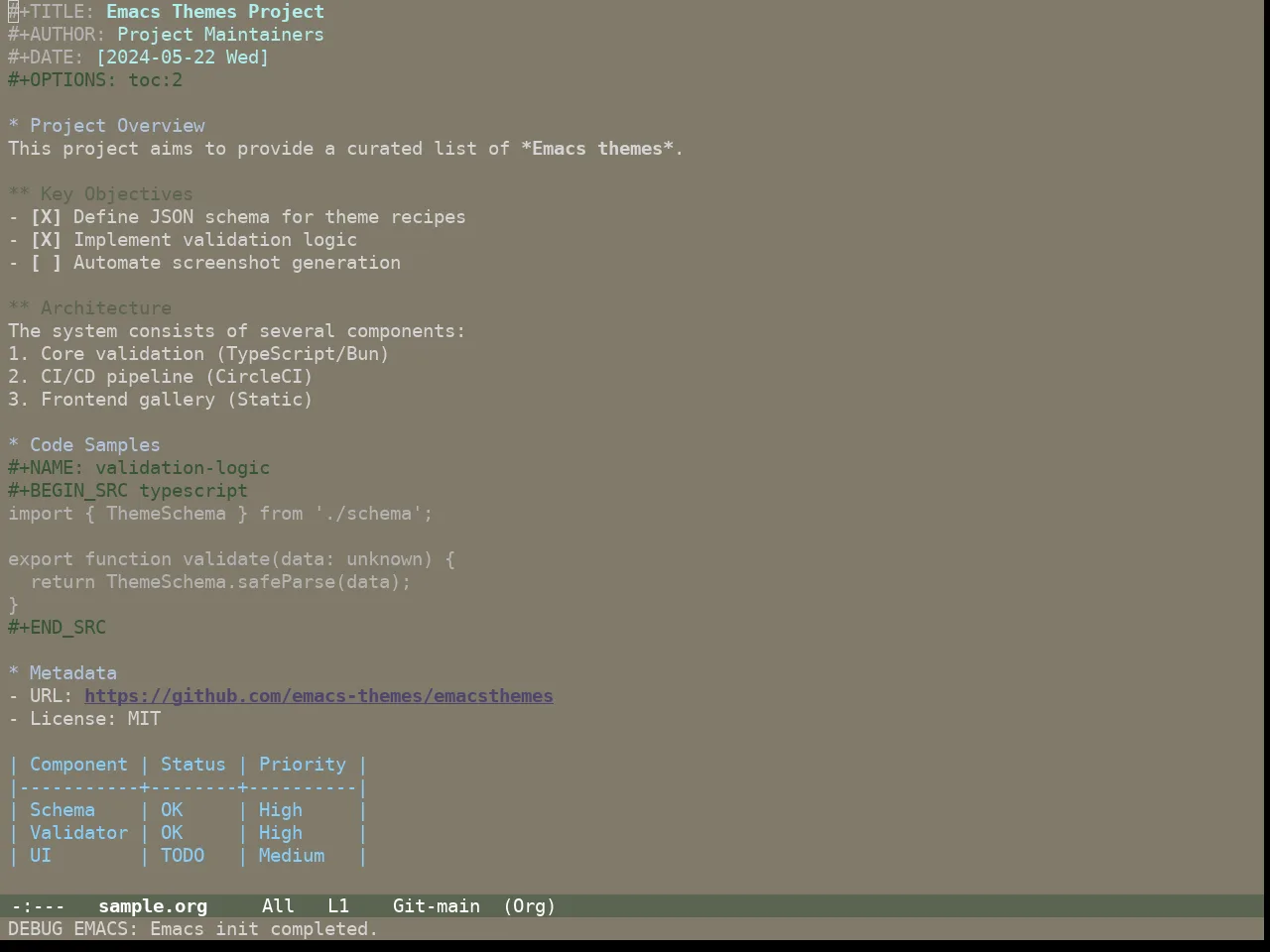This screenshot has height=952, width=1270.
Task: Click OK status in Schema row
Action: (x=172, y=810)
